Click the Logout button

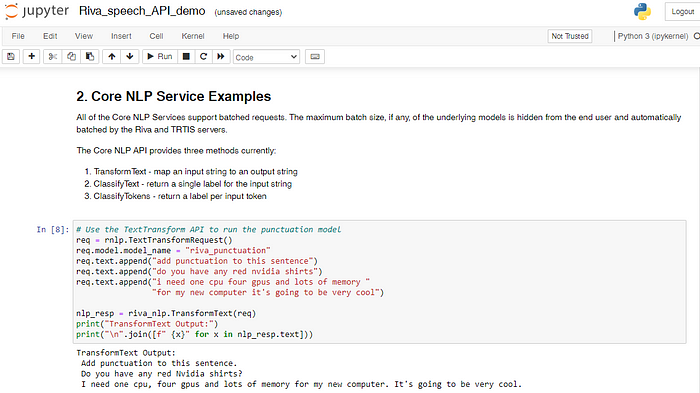point(682,12)
